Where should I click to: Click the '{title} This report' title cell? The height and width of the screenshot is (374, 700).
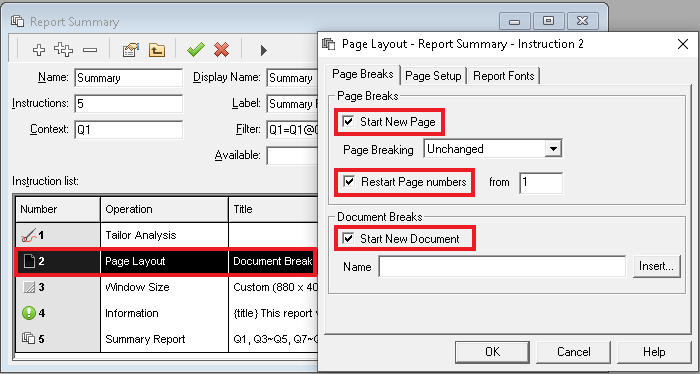click(273, 313)
